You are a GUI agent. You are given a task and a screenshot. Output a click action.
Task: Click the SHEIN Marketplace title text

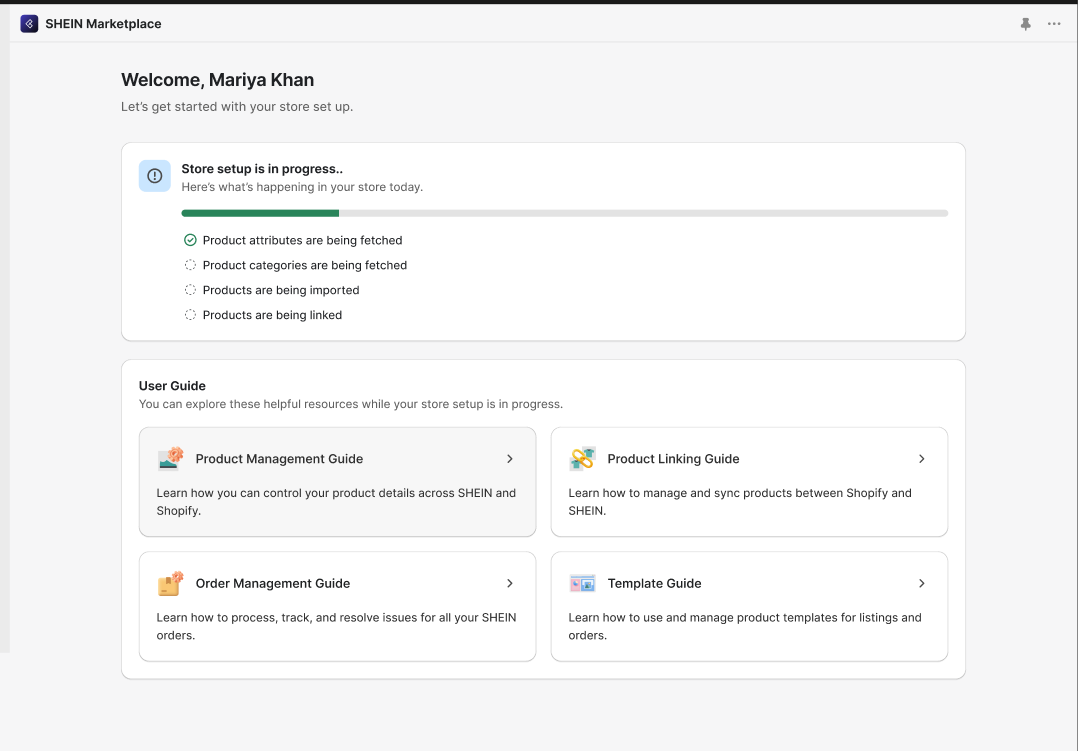[x=103, y=24]
